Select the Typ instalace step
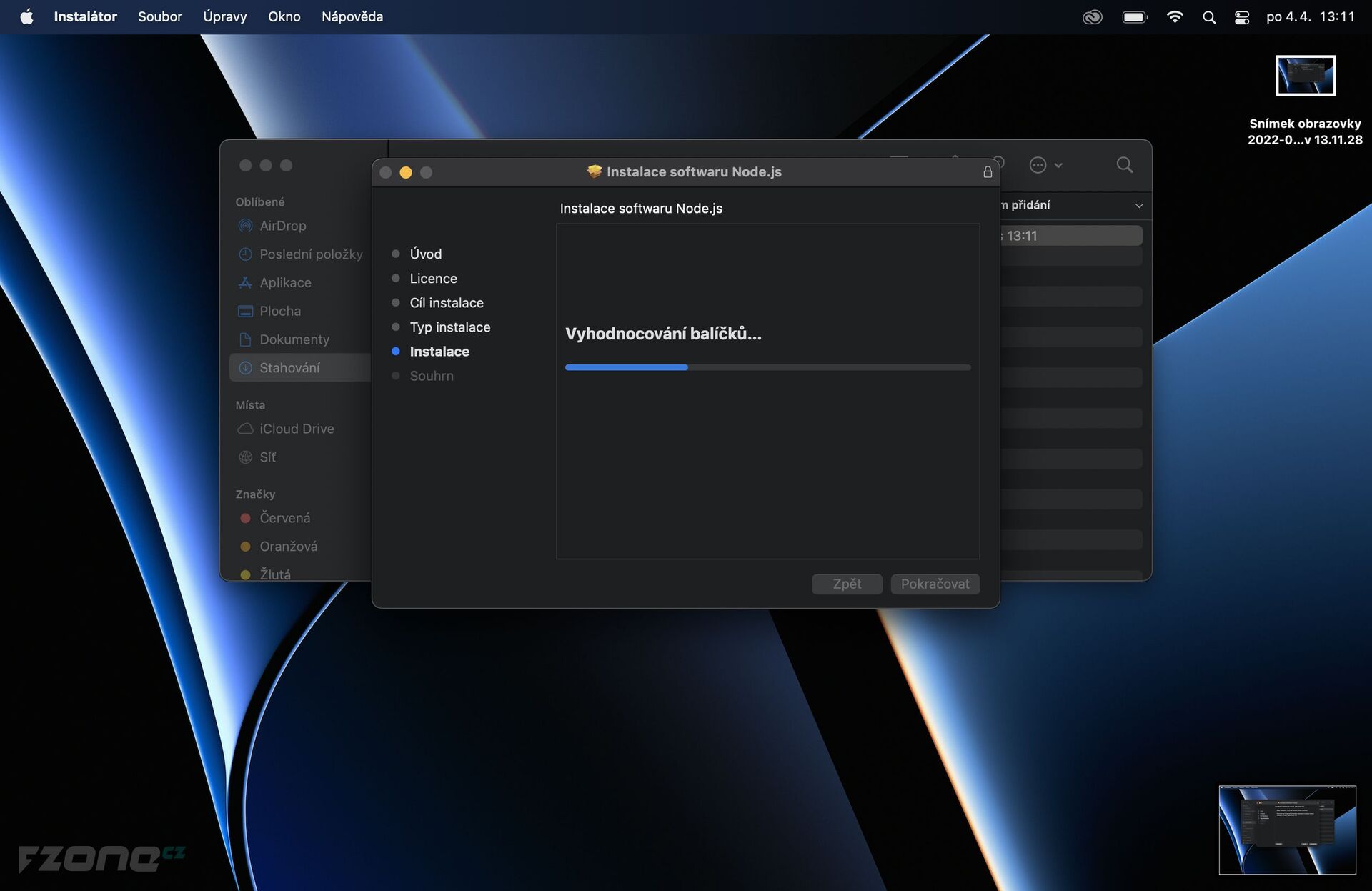 click(x=449, y=327)
